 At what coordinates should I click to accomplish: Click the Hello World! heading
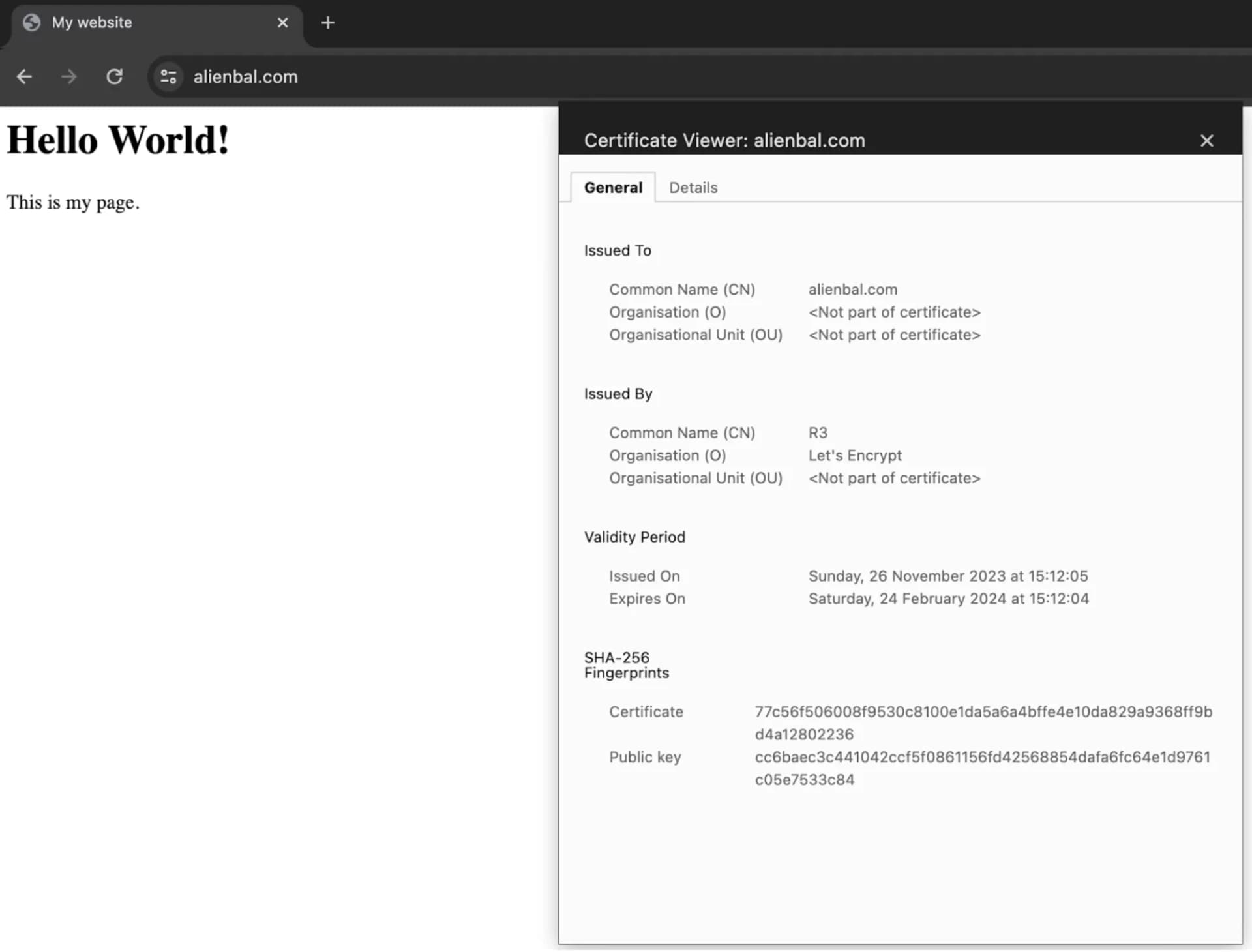118,140
